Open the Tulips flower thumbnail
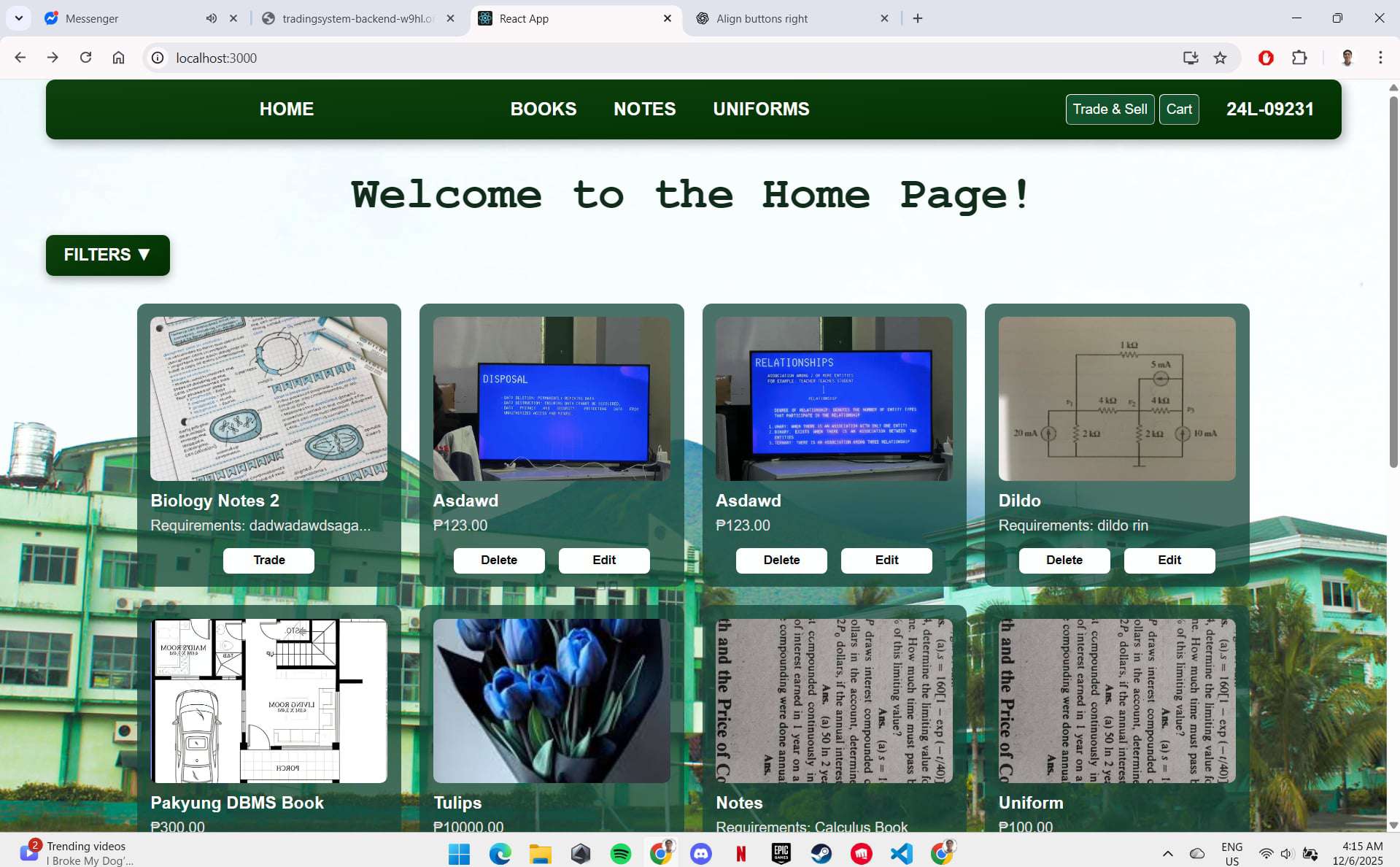 click(552, 701)
